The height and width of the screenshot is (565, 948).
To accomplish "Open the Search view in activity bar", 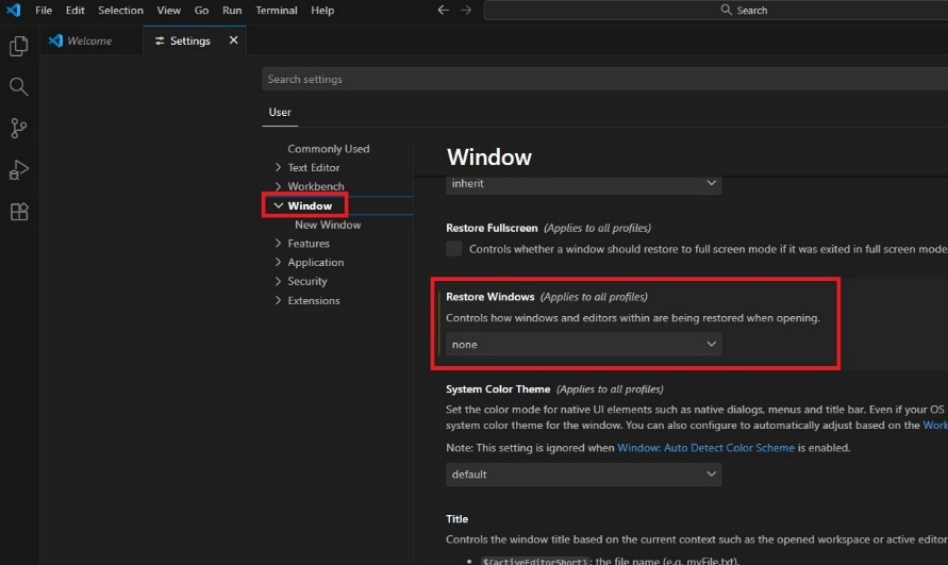I will pyautogui.click(x=19, y=87).
